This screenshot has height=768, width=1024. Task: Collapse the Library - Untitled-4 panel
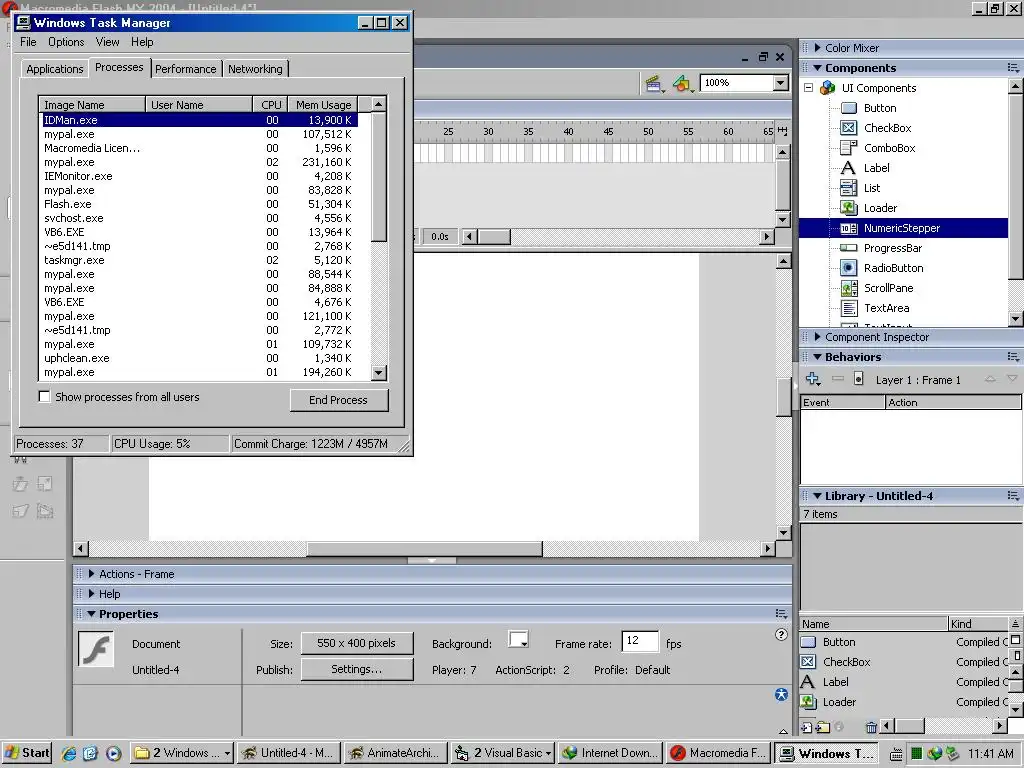point(817,496)
